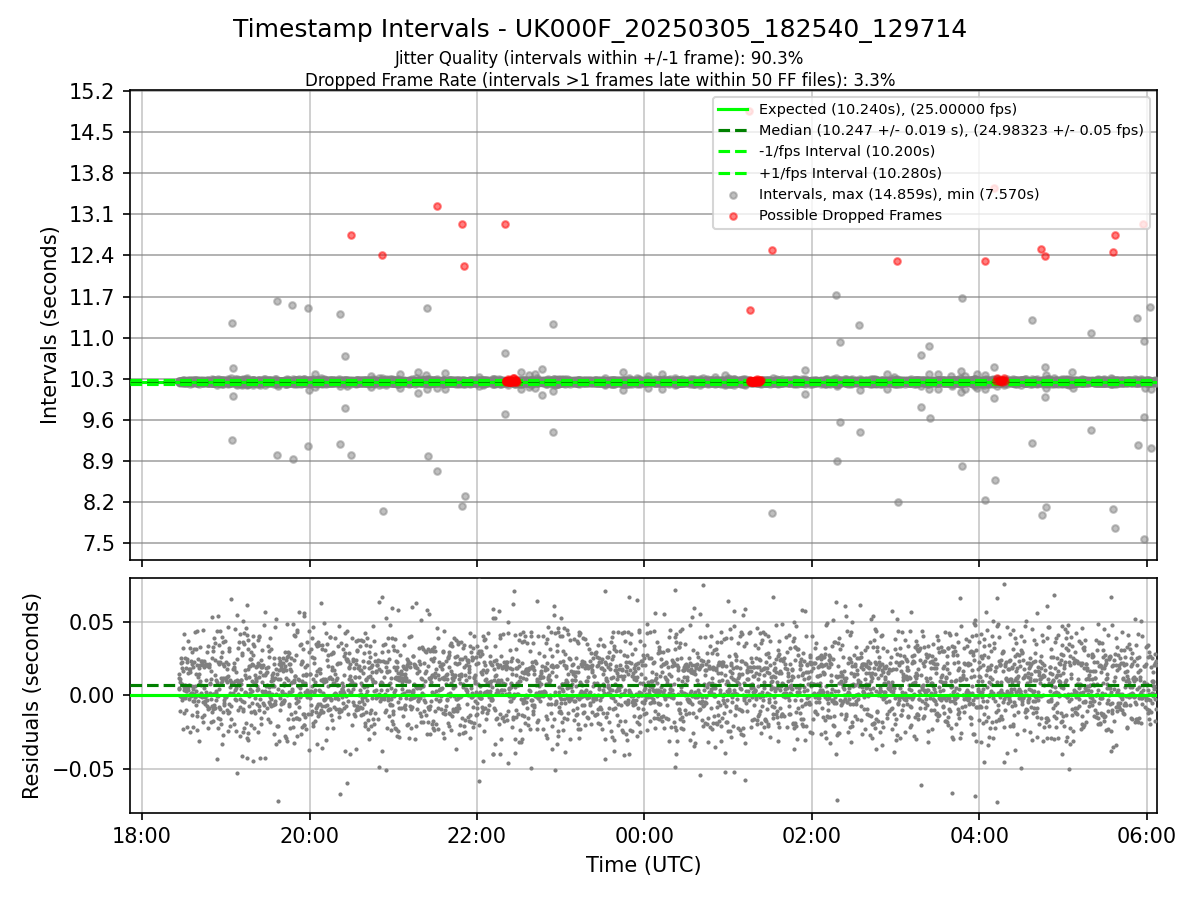Click the solid green line sample beside 'Expected' in legend
Viewport: 1200px width, 900px height.
(x=733, y=110)
